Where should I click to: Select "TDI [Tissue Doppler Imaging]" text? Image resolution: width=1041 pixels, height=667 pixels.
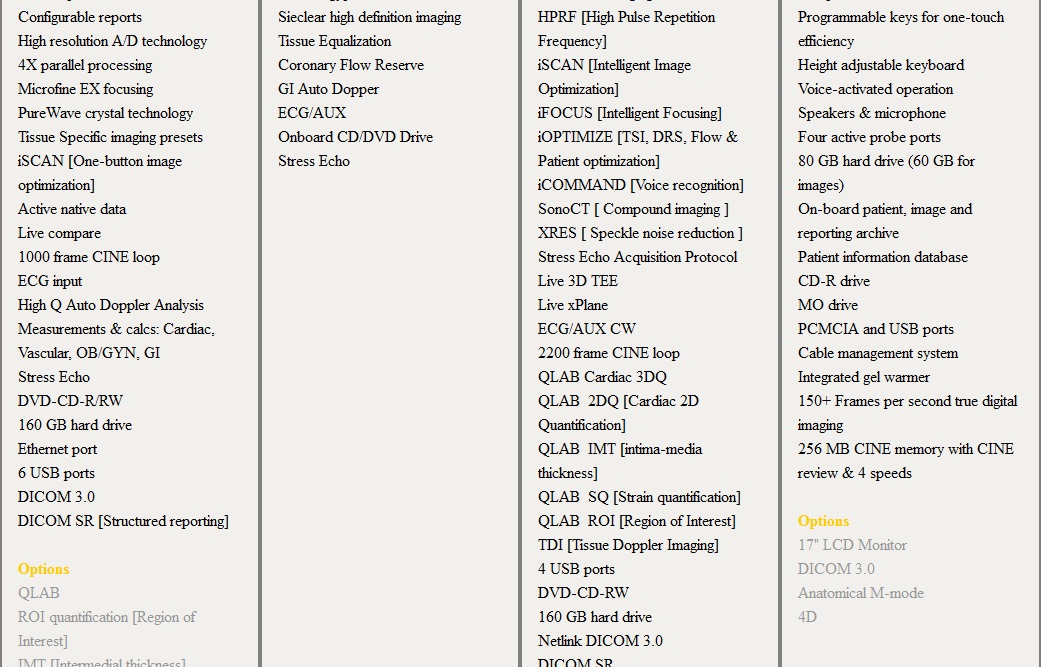[628, 545]
